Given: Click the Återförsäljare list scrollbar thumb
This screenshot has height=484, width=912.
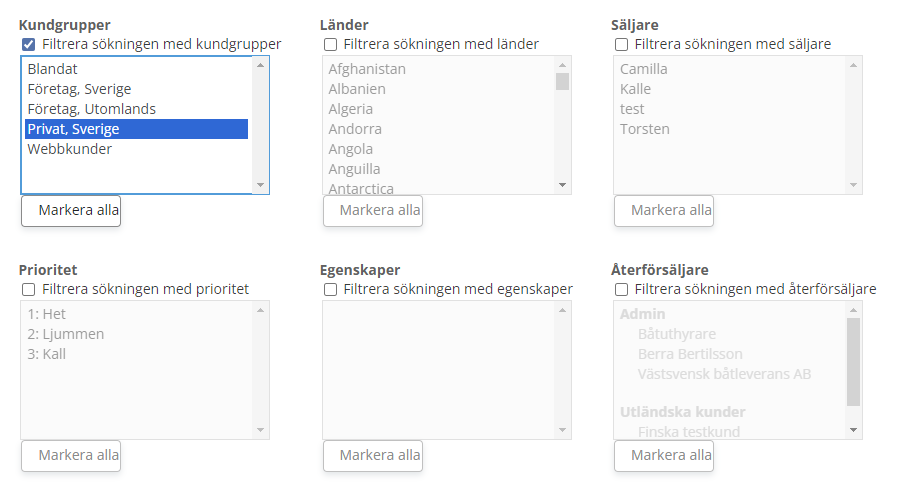Looking at the screenshot, I should [853, 361].
